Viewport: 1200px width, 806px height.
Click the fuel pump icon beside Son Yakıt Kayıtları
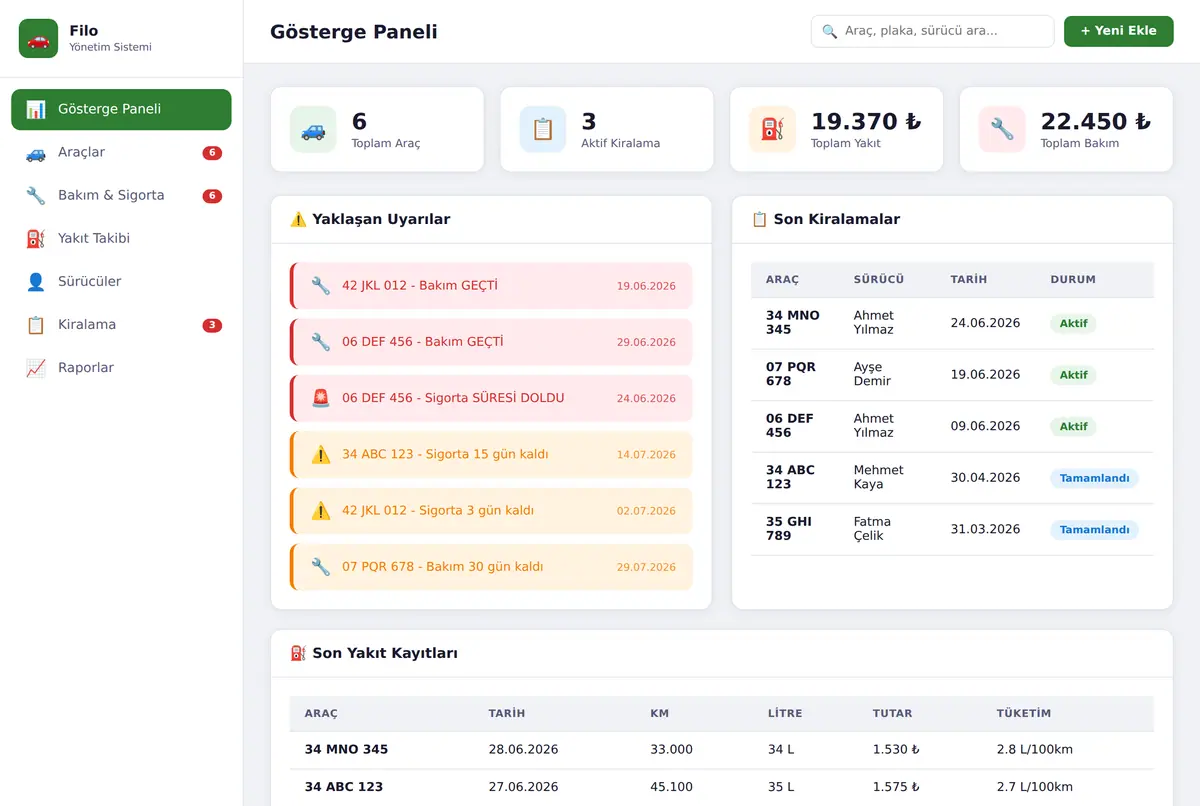pos(298,653)
